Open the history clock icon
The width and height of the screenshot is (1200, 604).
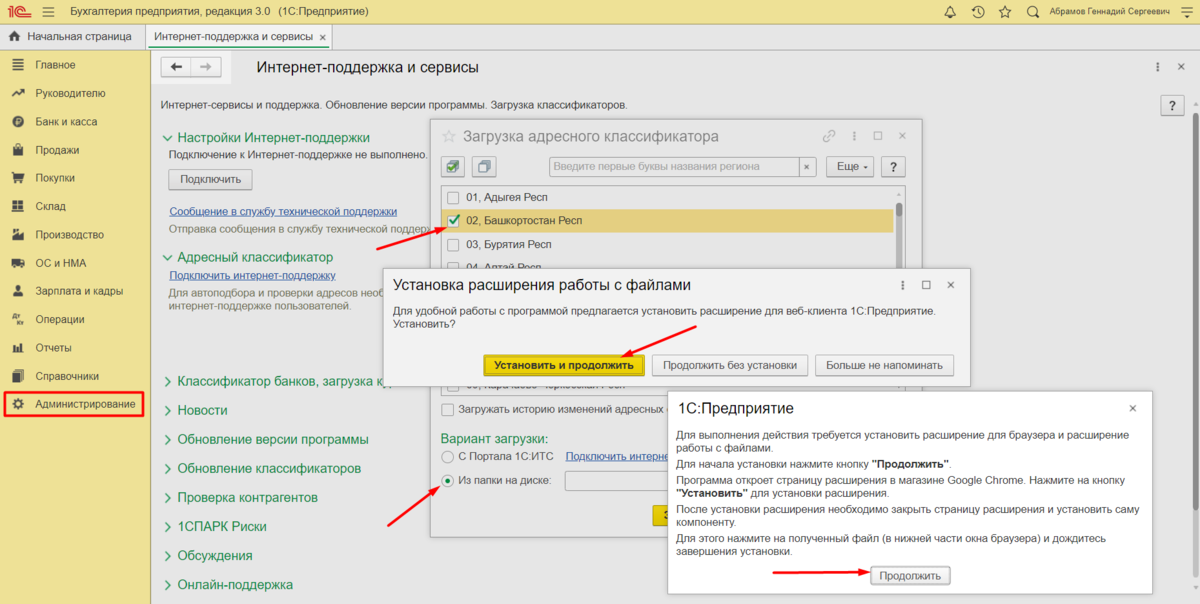click(x=977, y=12)
